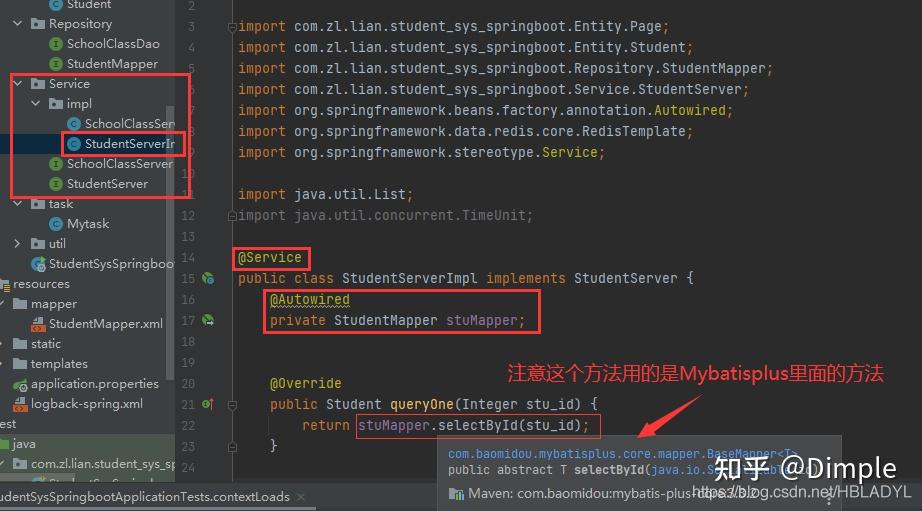Select logback-spring.xml file
The width and height of the screenshot is (922, 511).
[x=86, y=404]
